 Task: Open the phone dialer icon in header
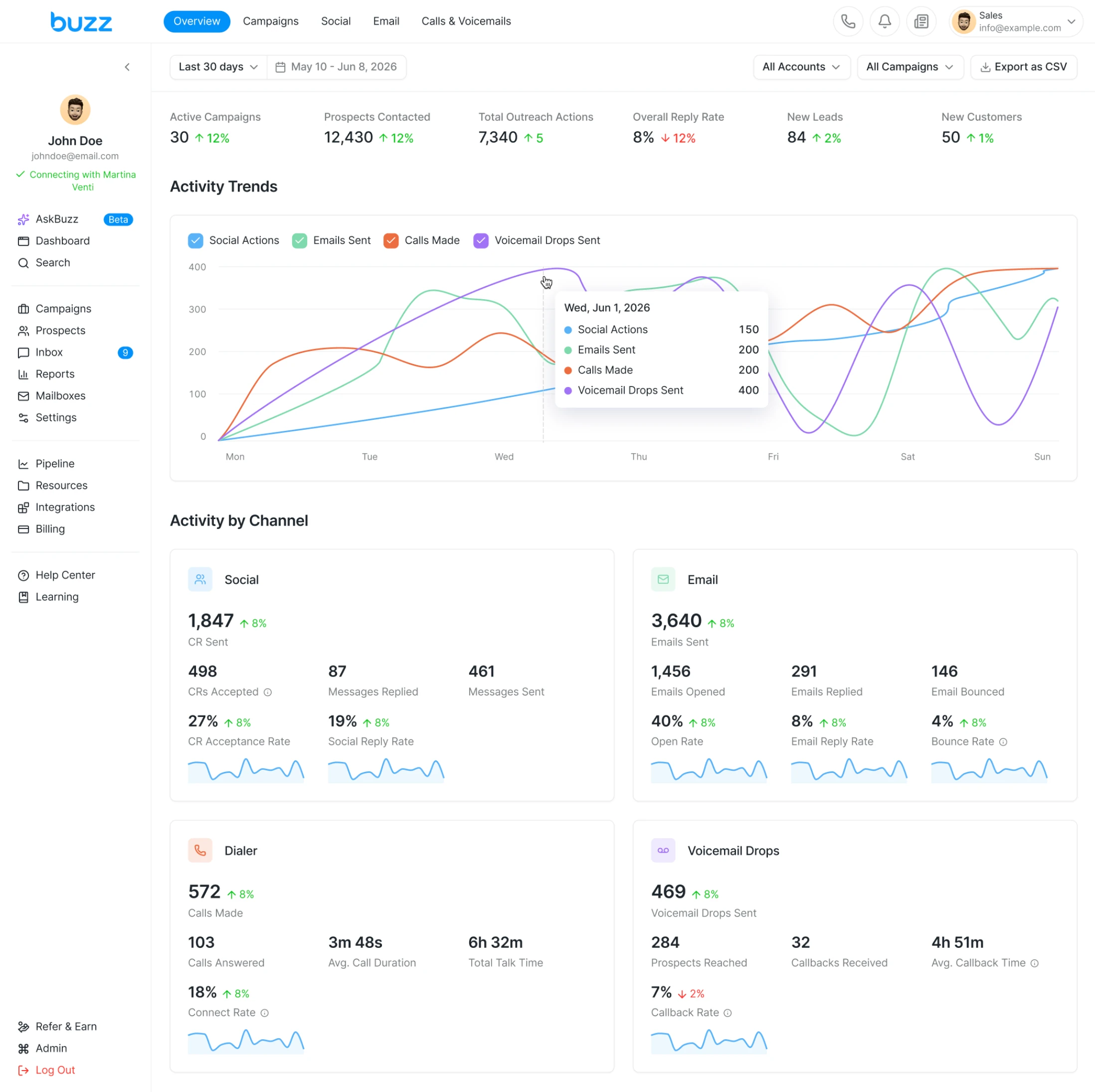pos(848,21)
